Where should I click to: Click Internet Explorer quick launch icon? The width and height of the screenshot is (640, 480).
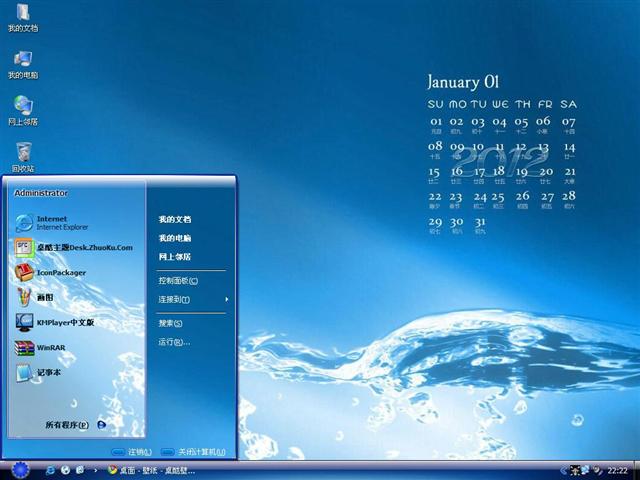[x=51, y=470]
